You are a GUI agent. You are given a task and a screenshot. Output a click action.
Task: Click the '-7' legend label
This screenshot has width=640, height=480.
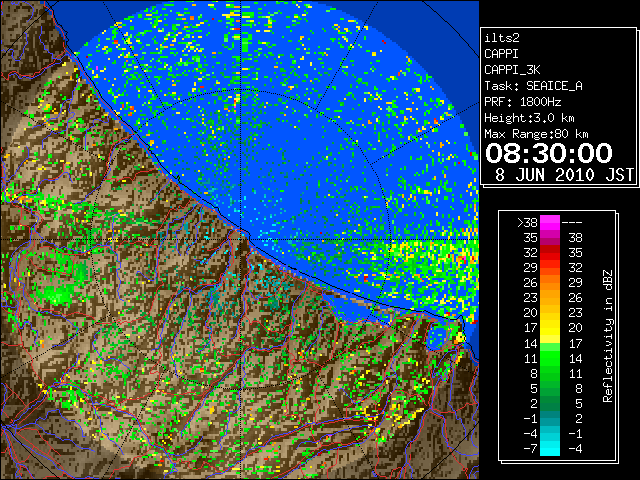tap(530, 449)
